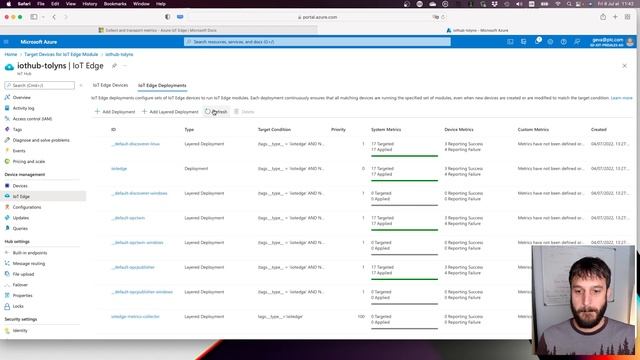Click the Identity key icon in sidebar

[7, 331]
